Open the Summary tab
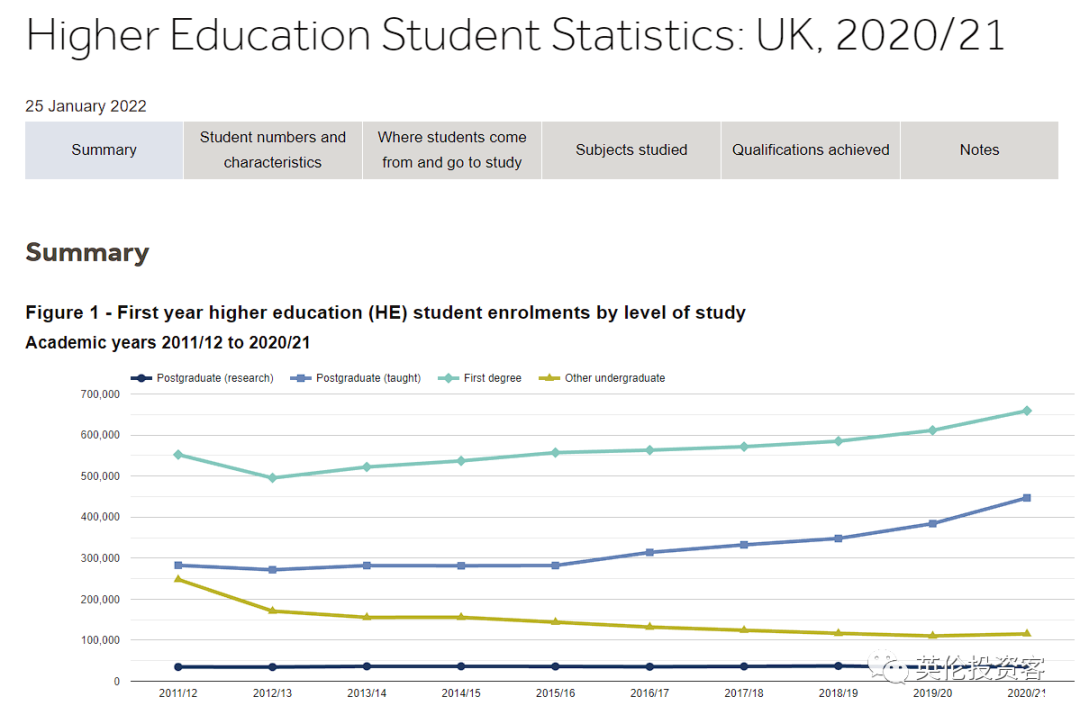This screenshot has height=715, width=1080. (x=104, y=150)
